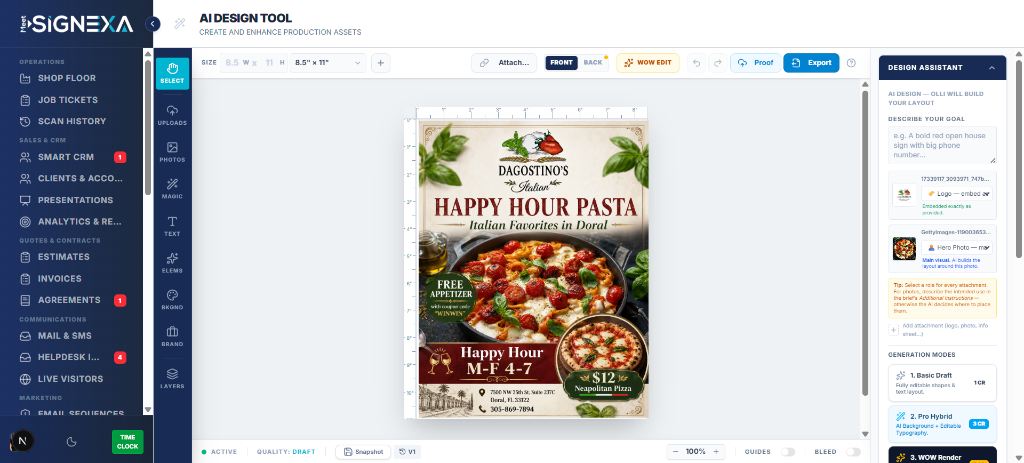Zoom out with the minus button
This screenshot has height=463, width=1024.
675,451
